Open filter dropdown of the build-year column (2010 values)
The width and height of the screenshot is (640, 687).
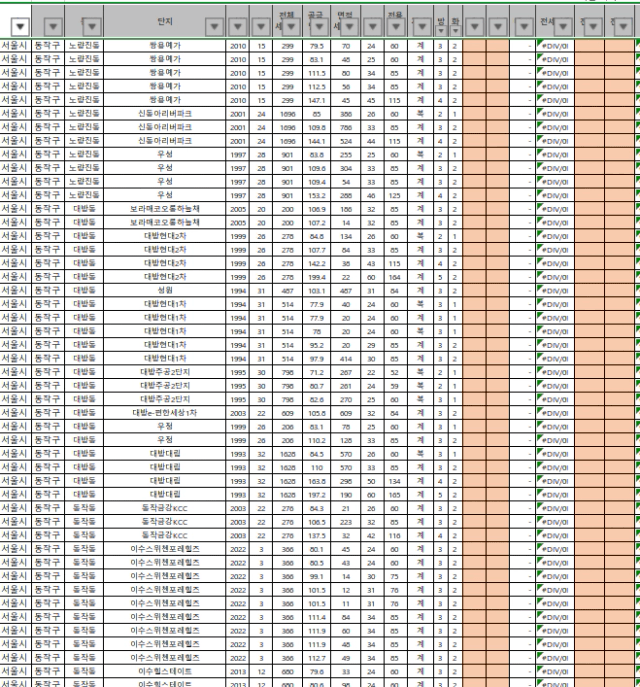(x=238, y=27)
